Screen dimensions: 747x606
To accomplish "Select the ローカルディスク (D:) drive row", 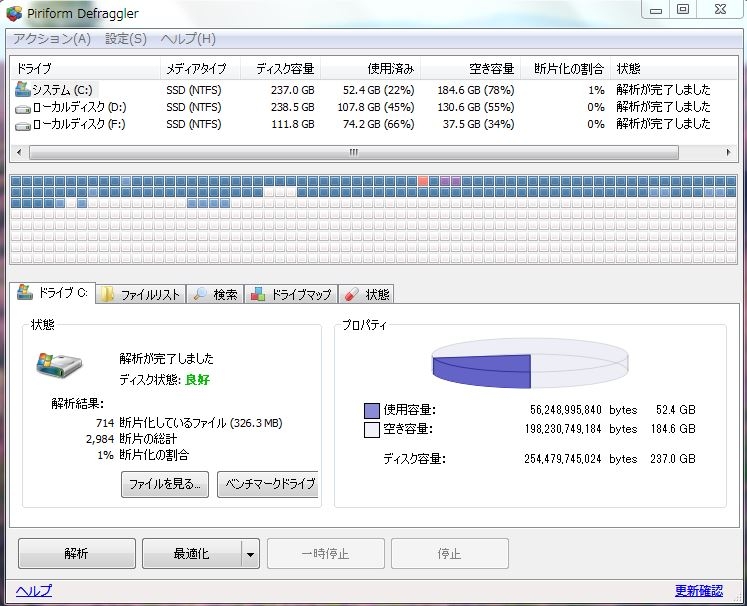I will (x=374, y=107).
